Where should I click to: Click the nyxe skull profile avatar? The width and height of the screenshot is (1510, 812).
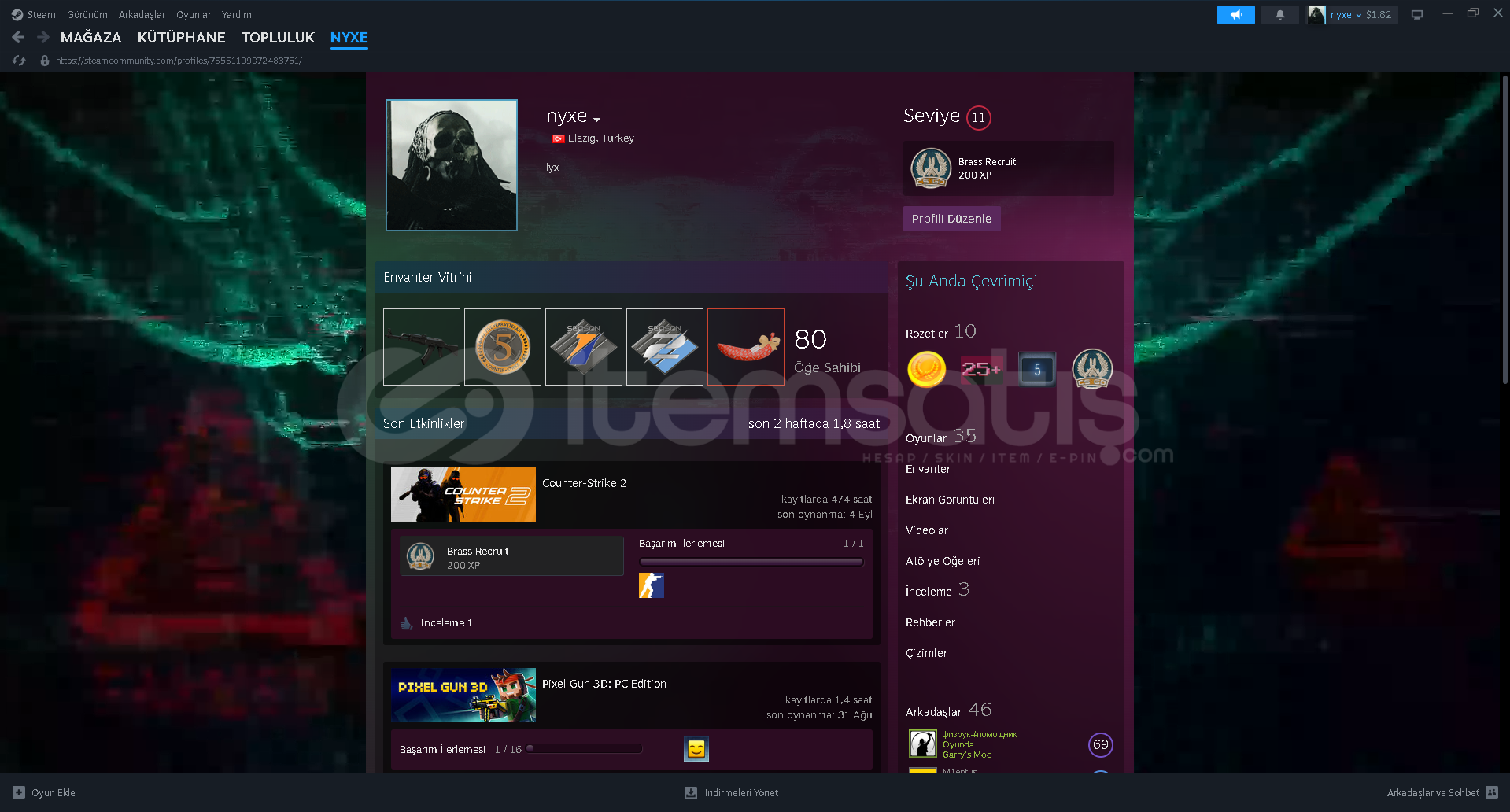[x=452, y=165]
